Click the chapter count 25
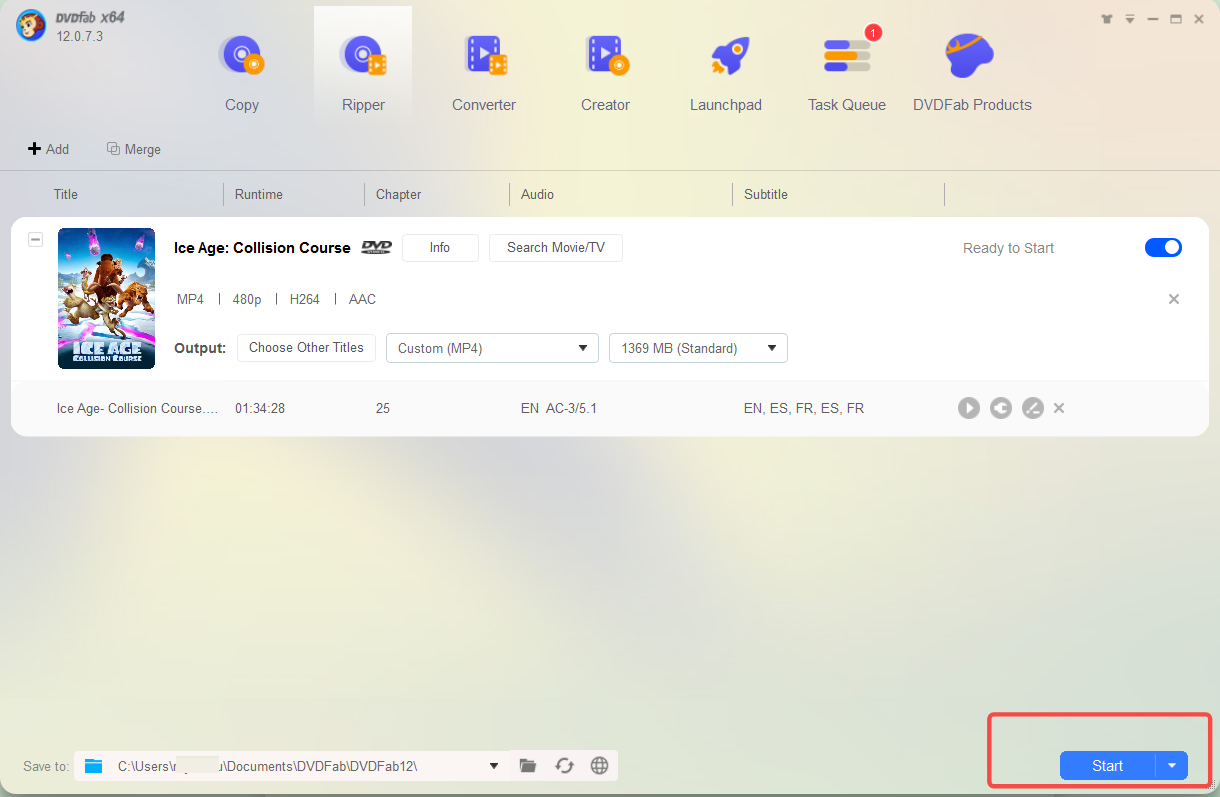 click(x=383, y=408)
